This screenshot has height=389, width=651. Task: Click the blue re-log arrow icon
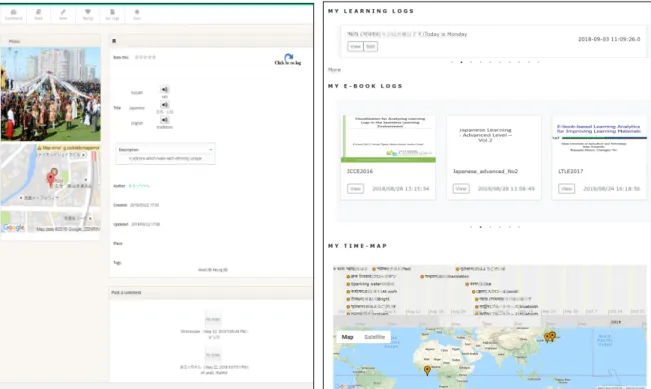tap(289, 57)
